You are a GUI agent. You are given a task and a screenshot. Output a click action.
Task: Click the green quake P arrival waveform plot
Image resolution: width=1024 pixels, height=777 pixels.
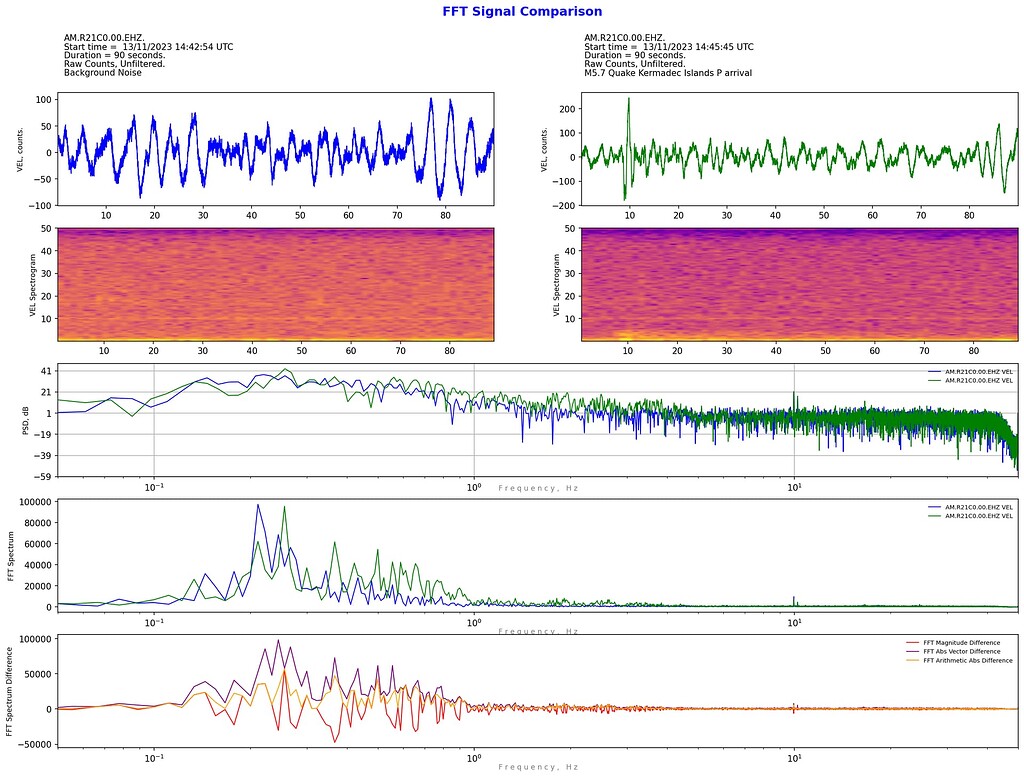(x=797, y=150)
